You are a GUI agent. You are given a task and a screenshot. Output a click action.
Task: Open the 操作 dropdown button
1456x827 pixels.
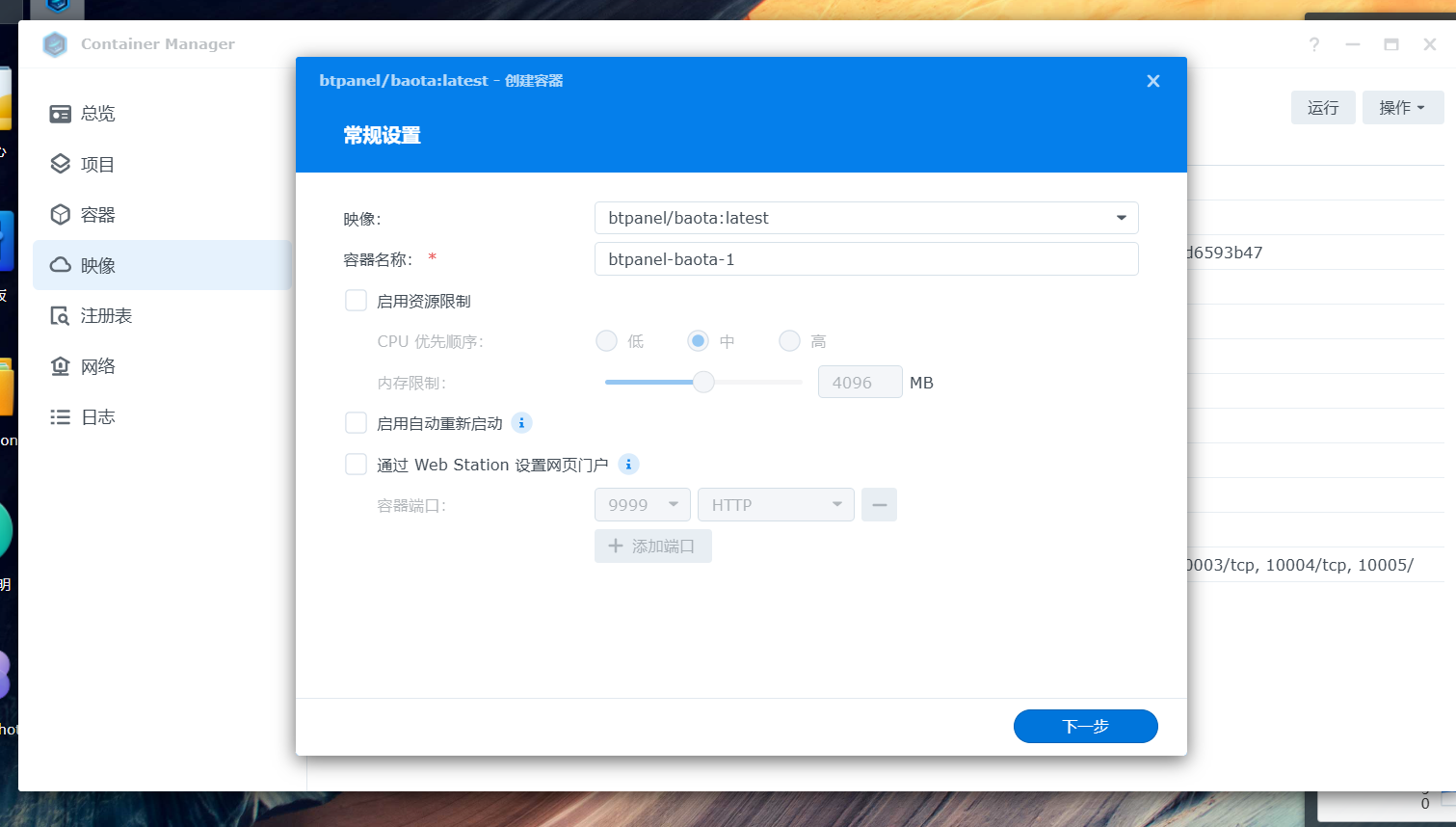[x=1402, y=108]
